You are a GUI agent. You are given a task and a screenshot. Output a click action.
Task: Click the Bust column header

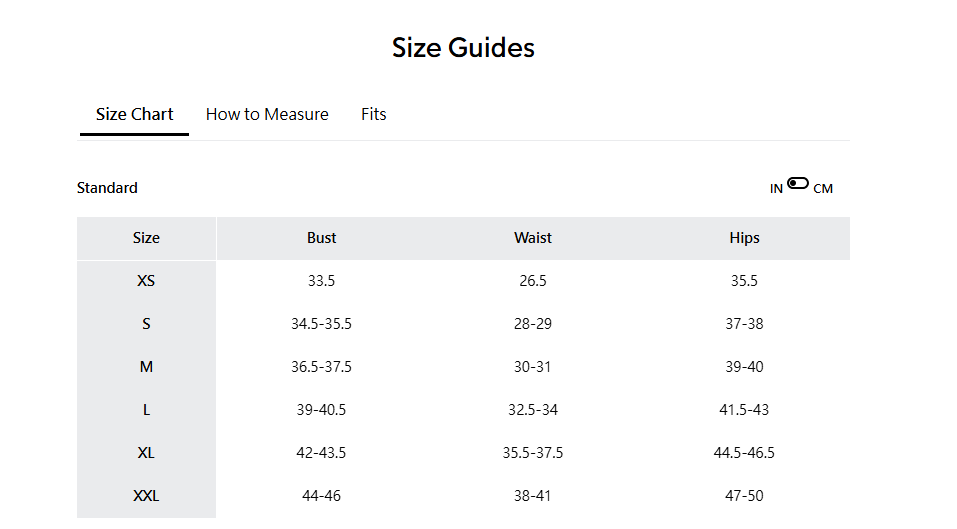point(321,238)
